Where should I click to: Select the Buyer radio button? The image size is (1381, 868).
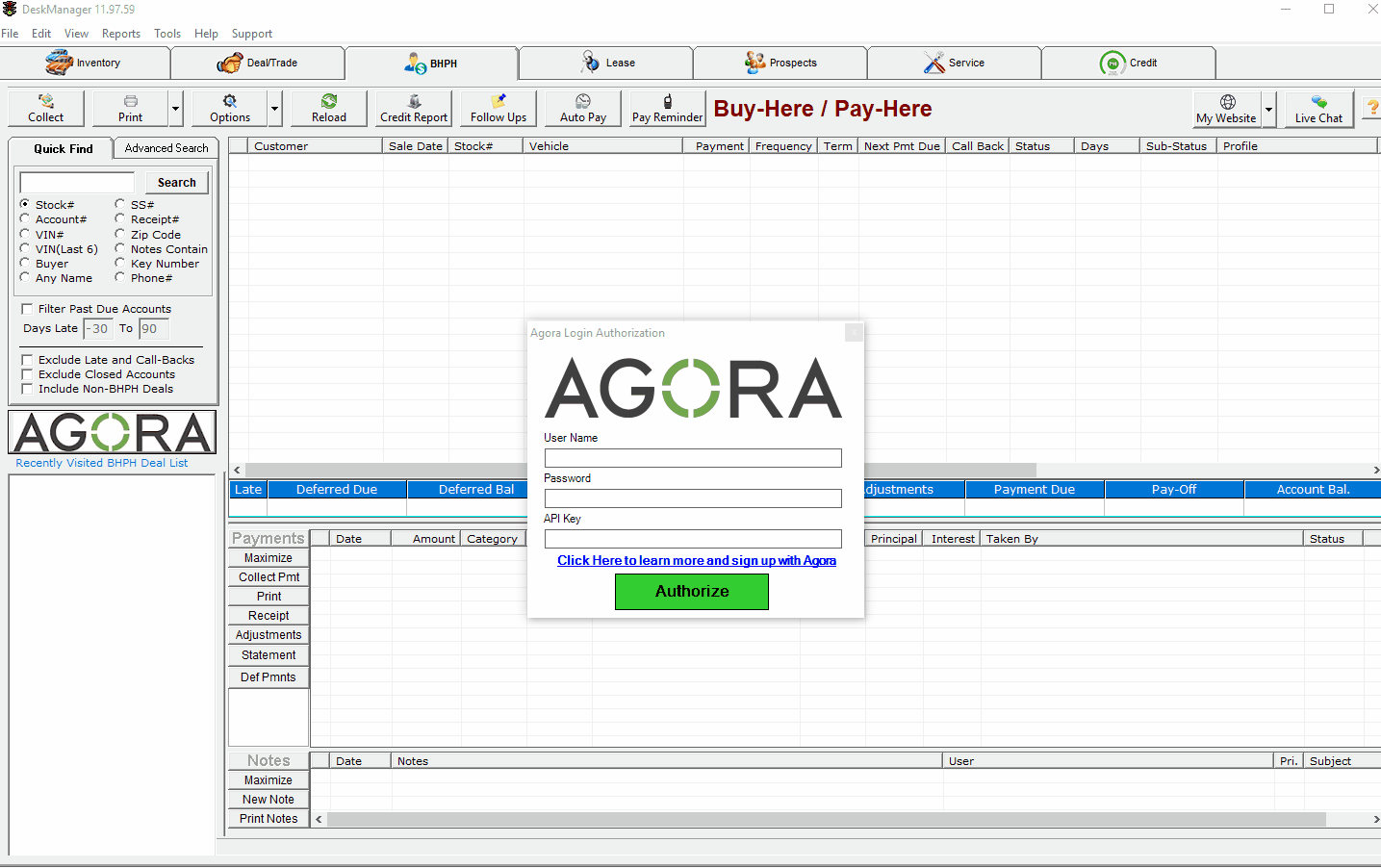tap(25, 263)
